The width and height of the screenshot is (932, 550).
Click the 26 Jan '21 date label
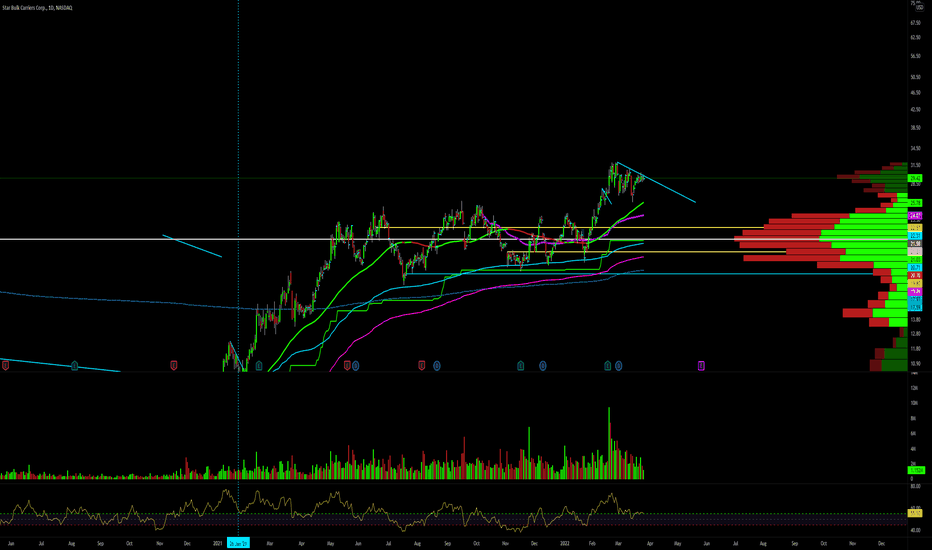point(238,543)
